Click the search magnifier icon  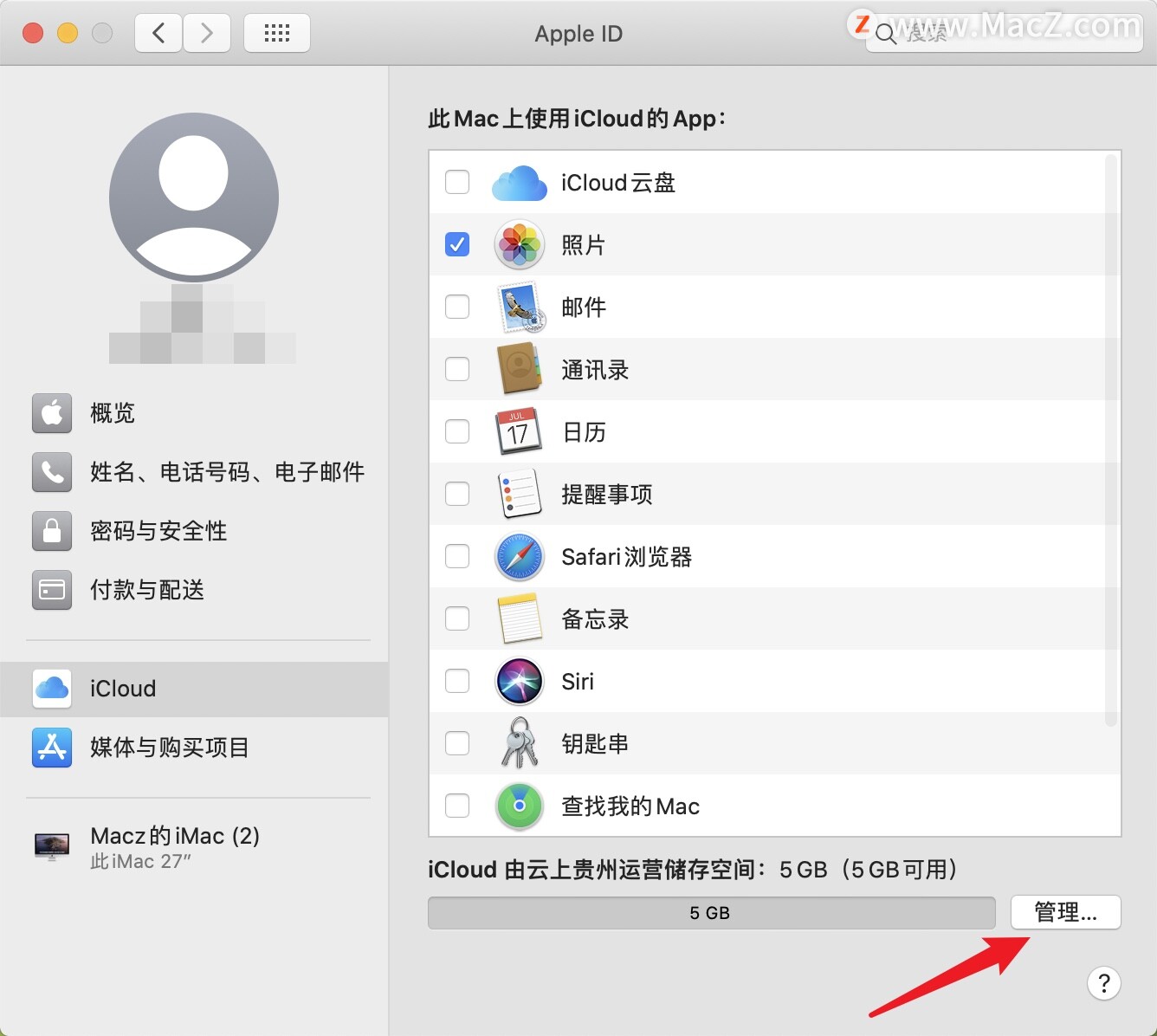(x=885, y=35)
